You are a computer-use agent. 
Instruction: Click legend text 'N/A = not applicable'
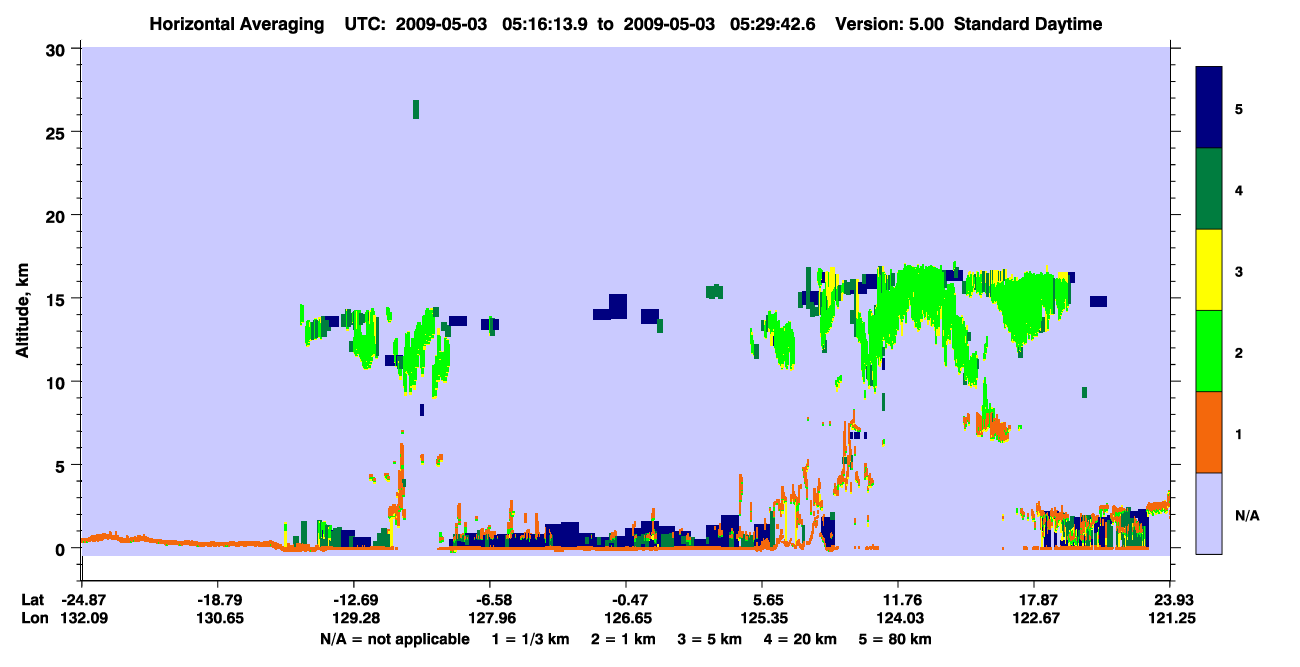394,639
